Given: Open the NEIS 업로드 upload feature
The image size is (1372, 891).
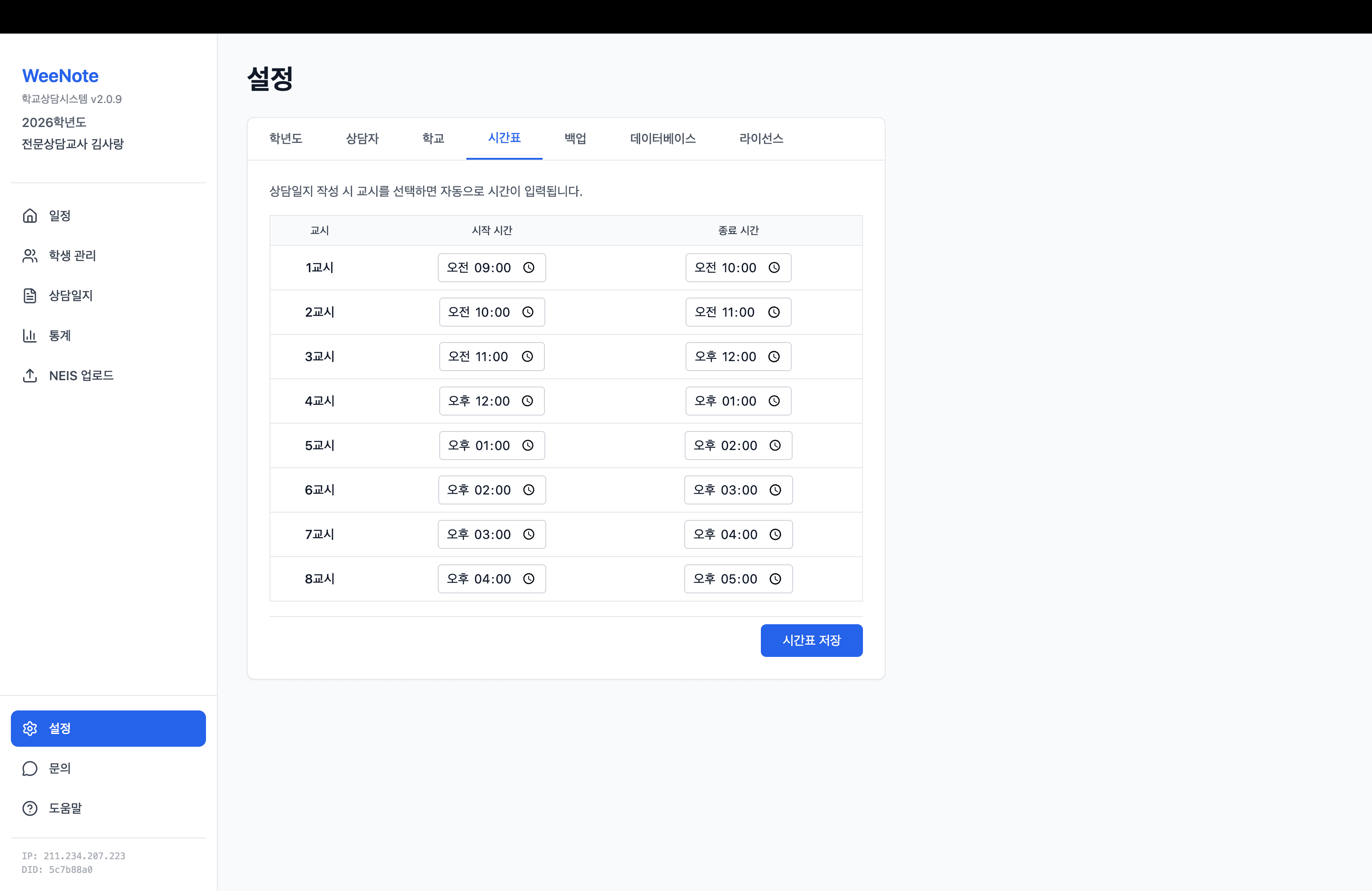Looking at the screenshot, I should pyautogui.click(x=30, y=376).
